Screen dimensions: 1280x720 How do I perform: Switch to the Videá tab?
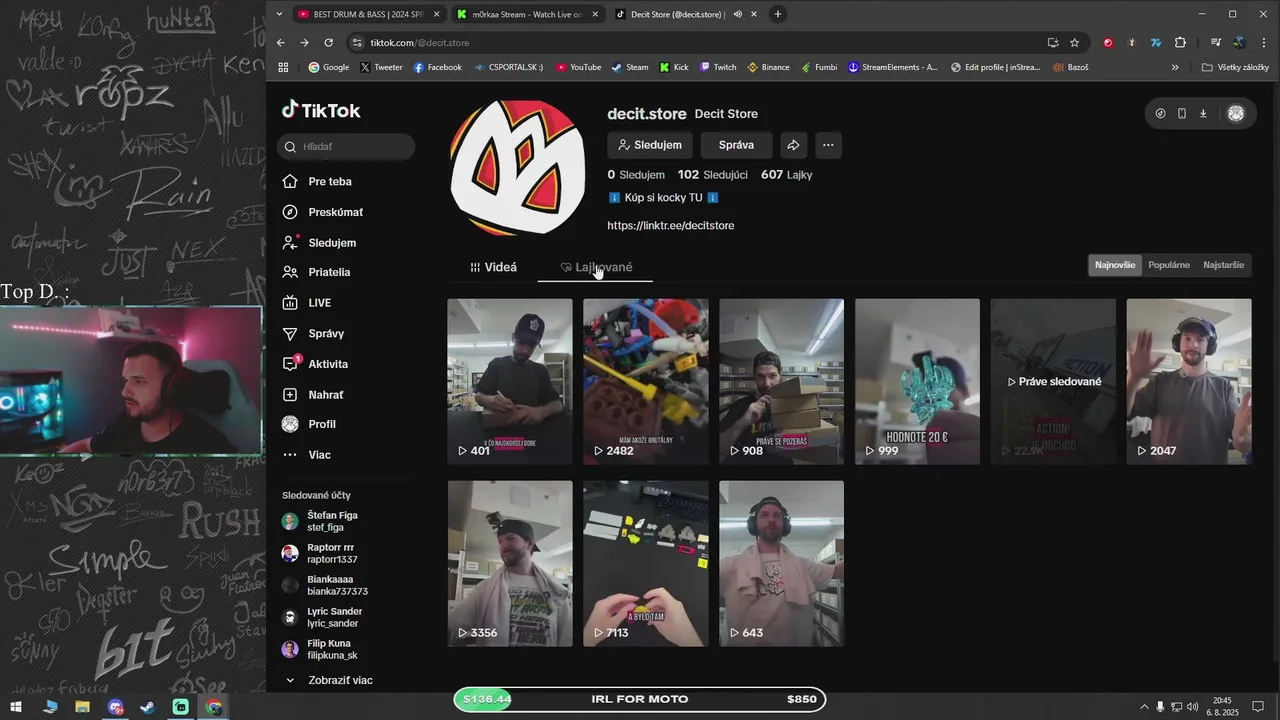tap(494, 267)
